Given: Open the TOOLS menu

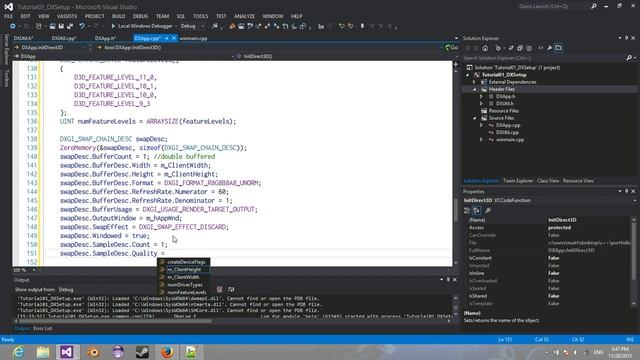Looking at the screenshot, I should (200, 16).
